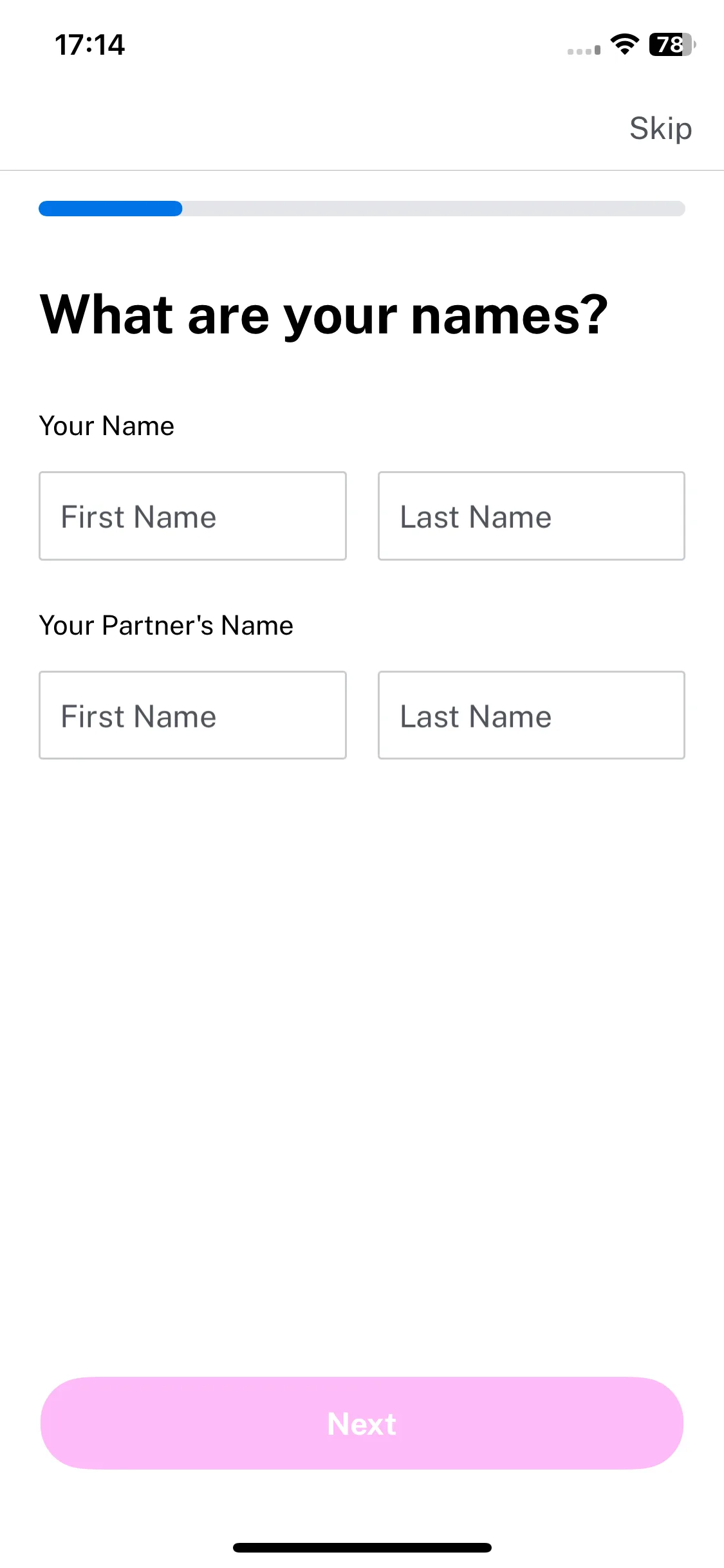Tap the white "Next" text label
This screenshot has height=1568, width=724.
click(x=362, y=1424)
